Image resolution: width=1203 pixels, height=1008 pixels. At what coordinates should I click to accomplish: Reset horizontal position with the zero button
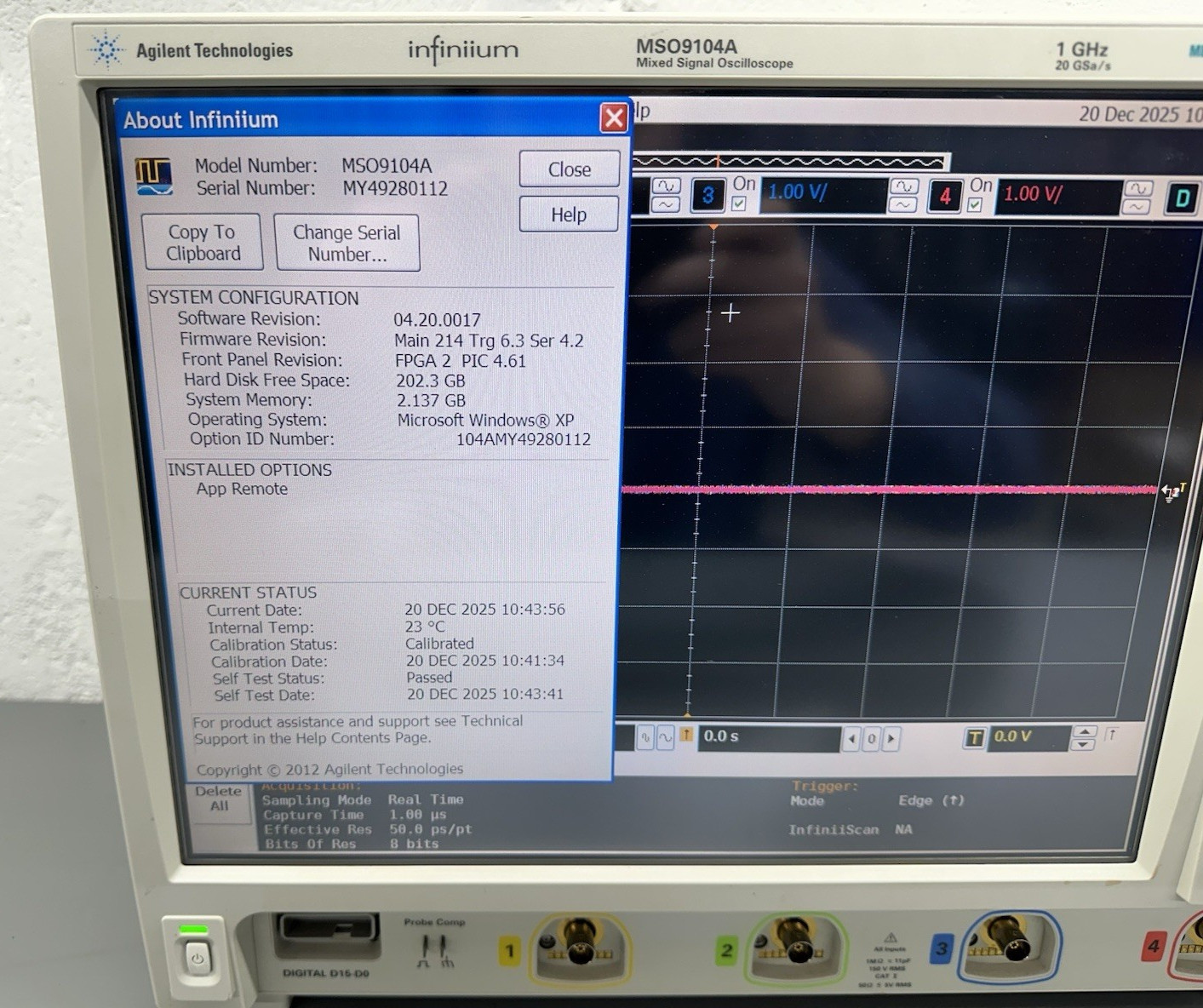click(871, 739)
